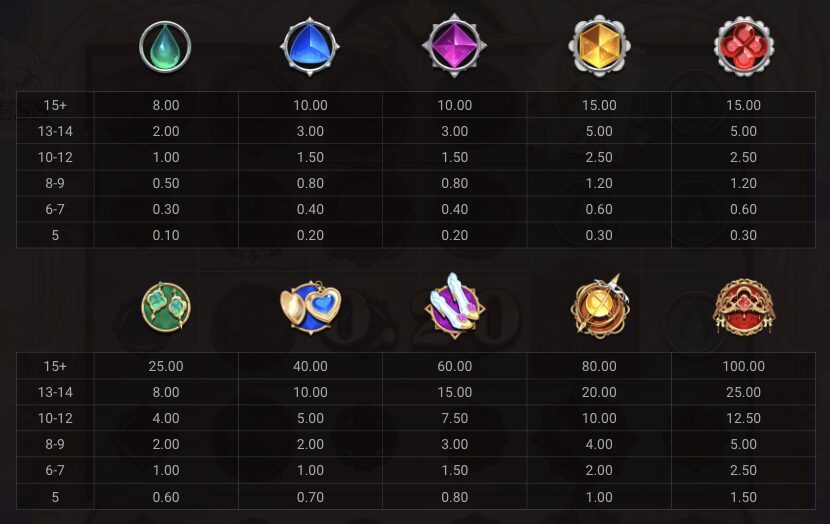Click the 8.00 payout under green teardrop
The width and height of the screenshot is (830, 524).
pyautogui.click(x=166, y=105)
